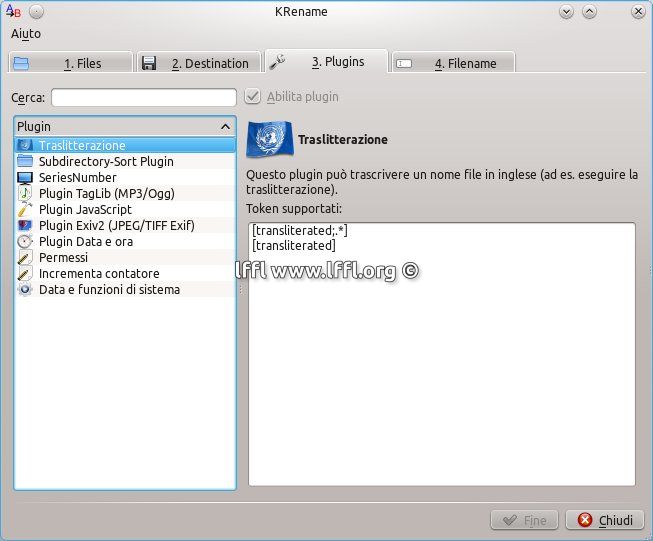
Task: Select Plugin Data e ora
Action: tap(125, 242)
